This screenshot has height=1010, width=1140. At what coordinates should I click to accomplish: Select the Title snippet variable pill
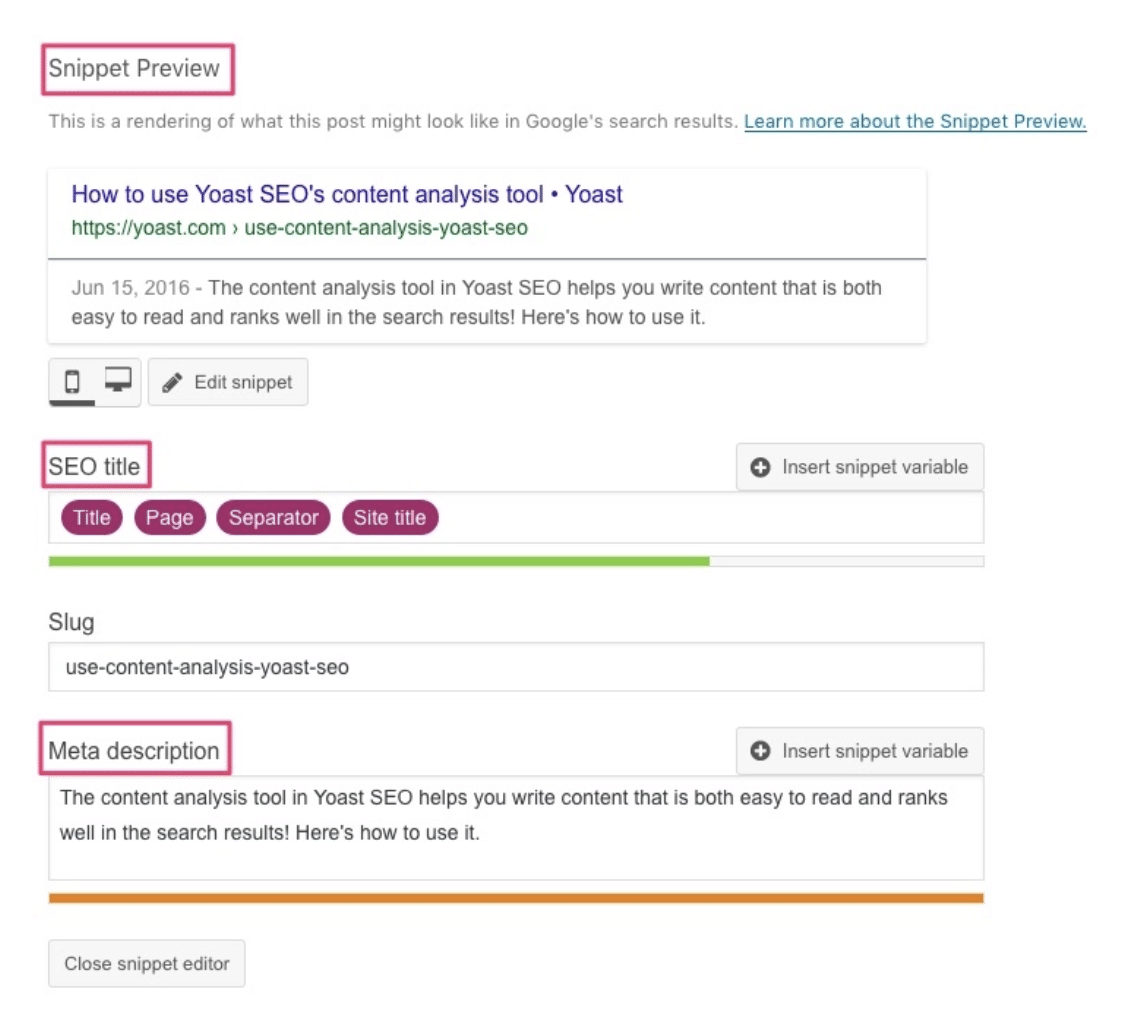point(91,518)
